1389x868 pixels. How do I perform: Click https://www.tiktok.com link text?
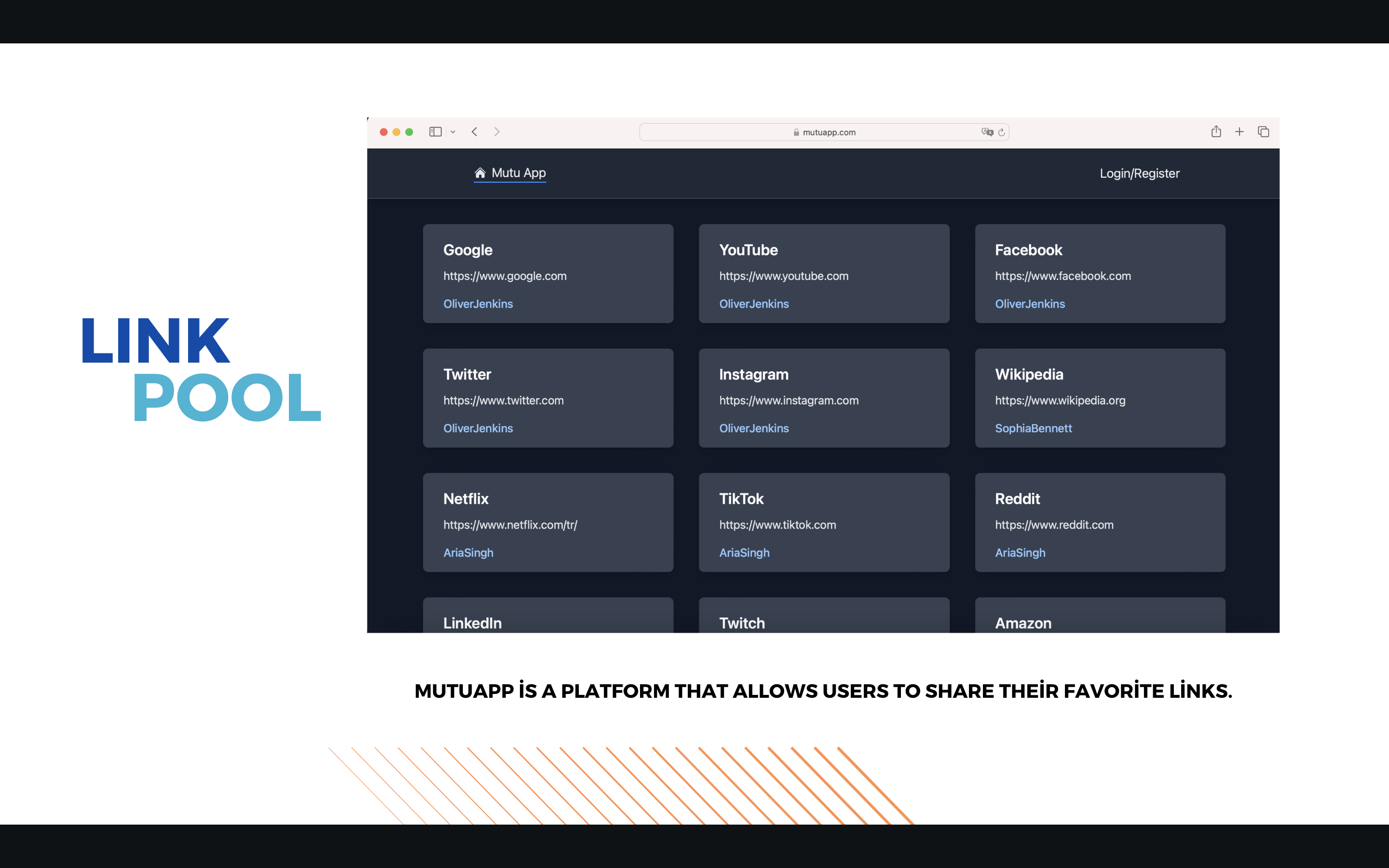point(777,525)
